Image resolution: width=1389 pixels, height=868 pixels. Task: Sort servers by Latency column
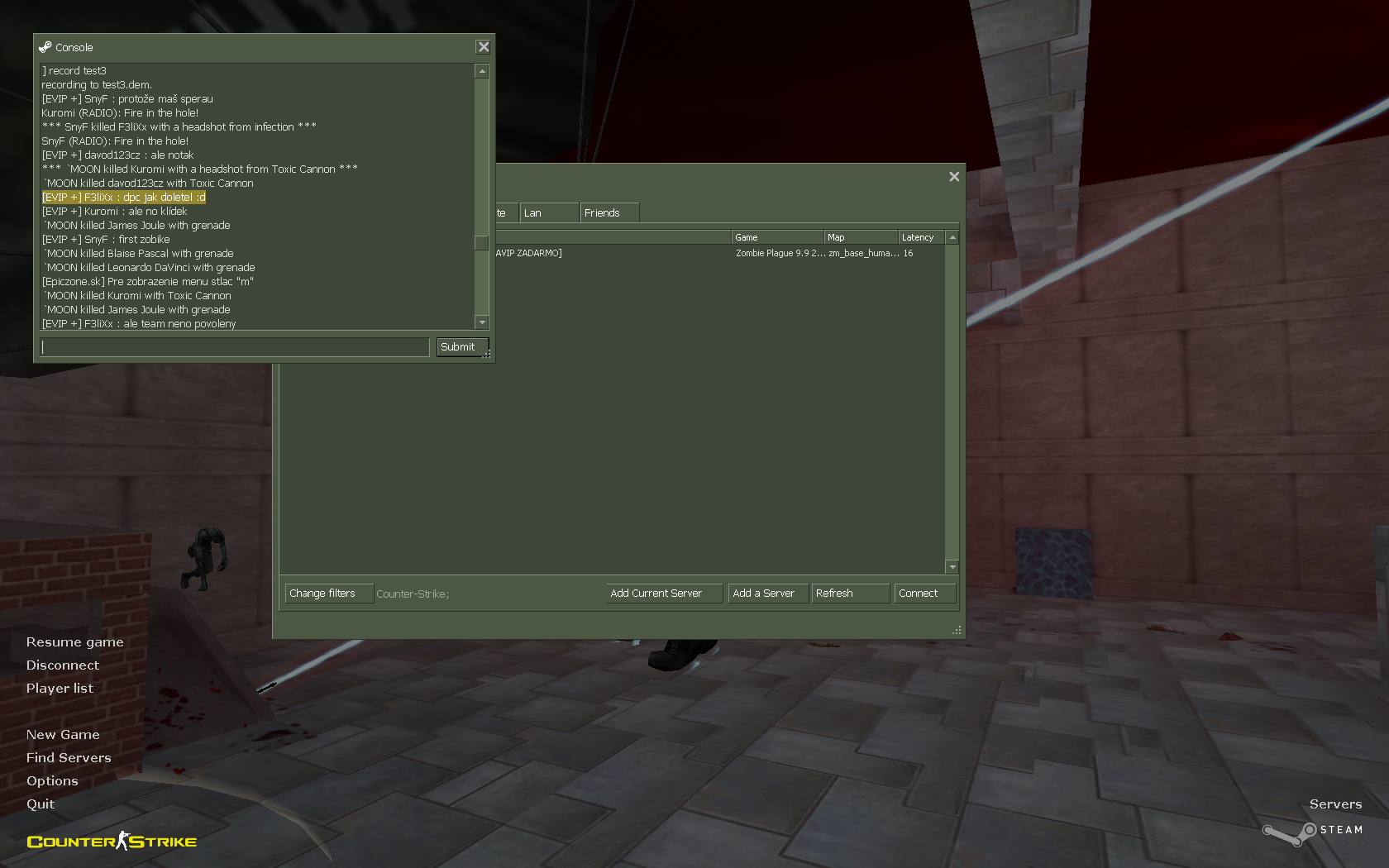point(920,237)
